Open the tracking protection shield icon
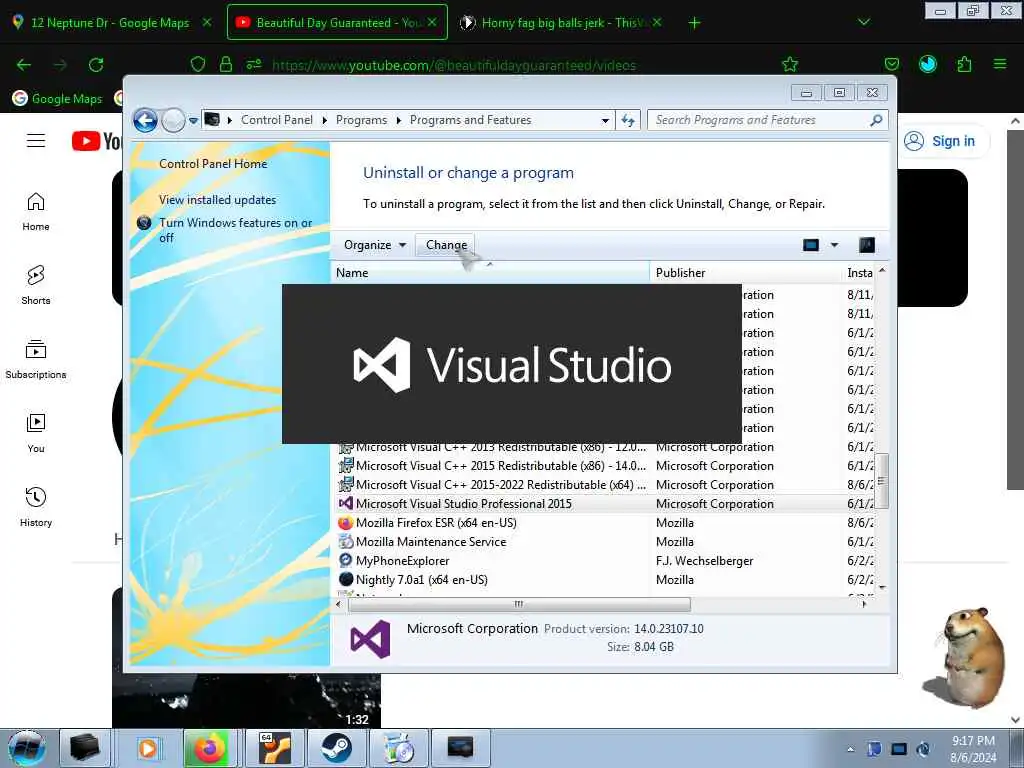The height and width of the screenshot is (768, 1024). [x=198, y=64]
